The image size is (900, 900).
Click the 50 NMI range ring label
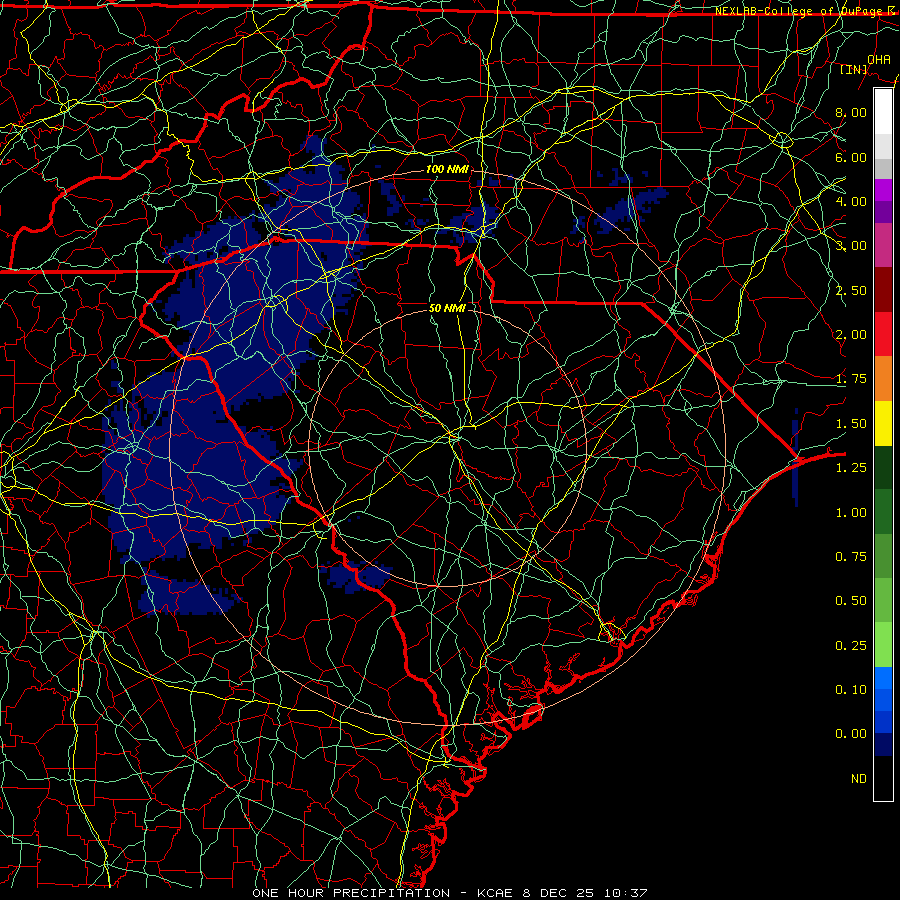pos(447,308)
